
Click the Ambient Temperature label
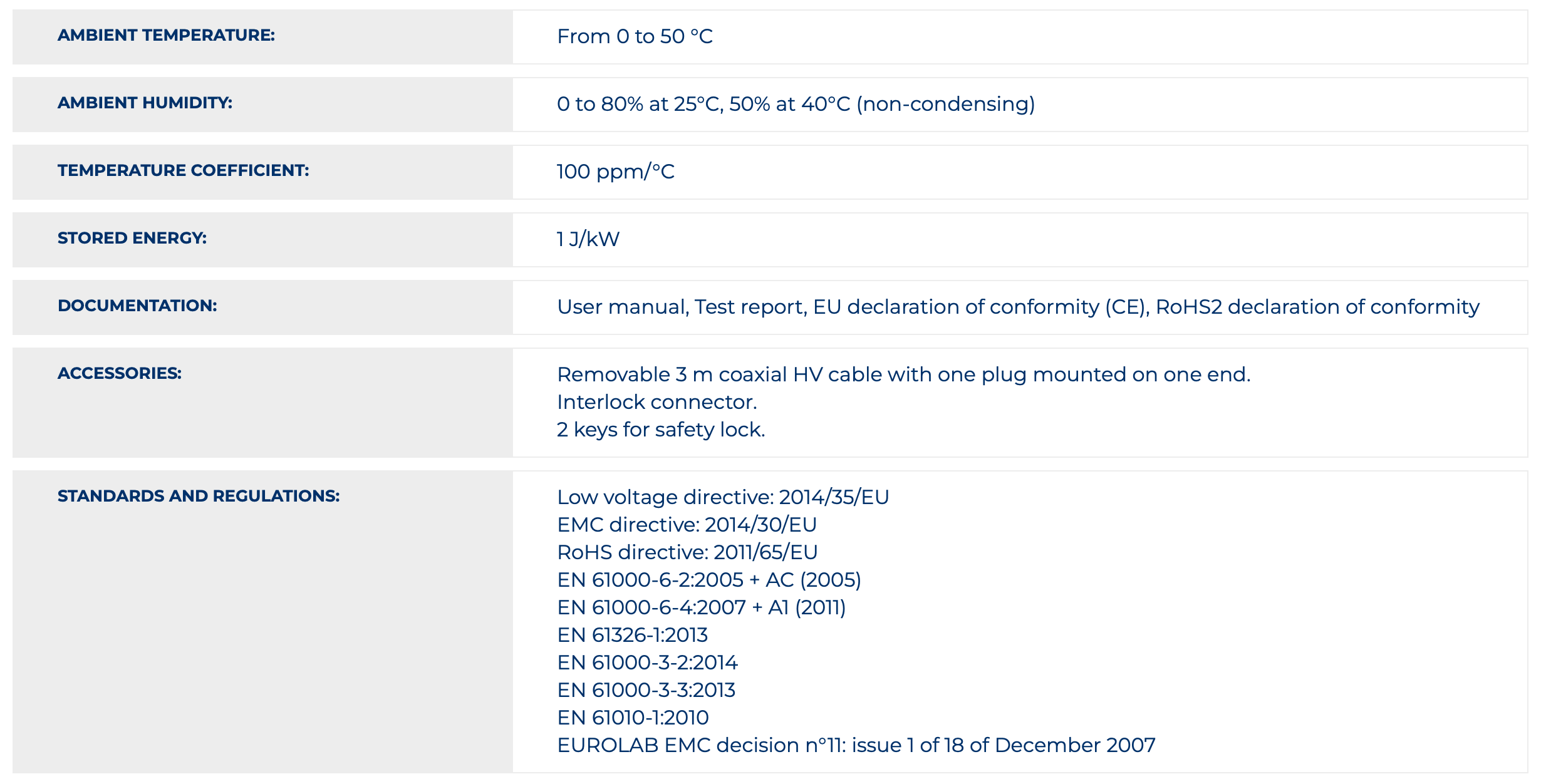pyautogui.click(x=166, y=35)
